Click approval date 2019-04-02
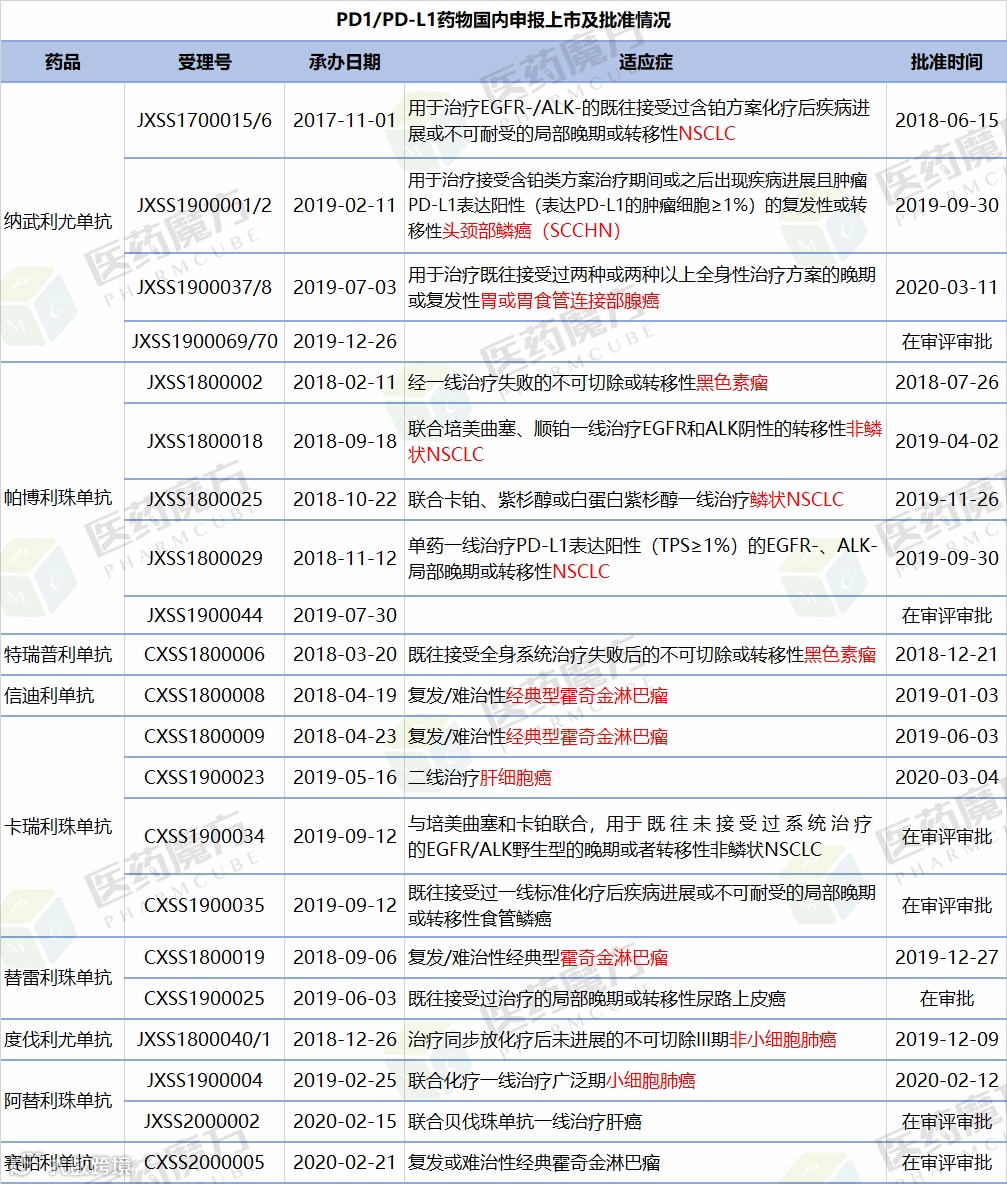1007x1184 pixels. point(947,441)
